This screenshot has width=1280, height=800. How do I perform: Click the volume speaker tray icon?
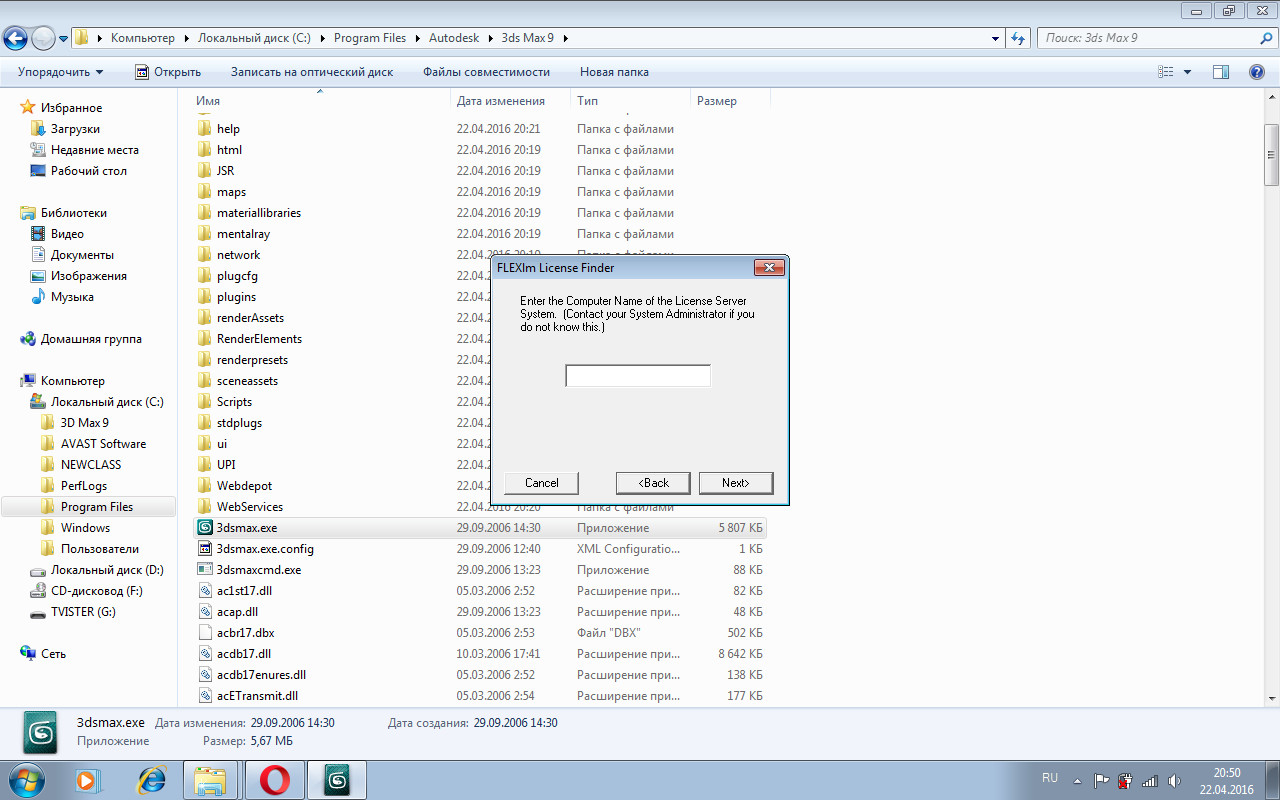tap(1173, 780)
